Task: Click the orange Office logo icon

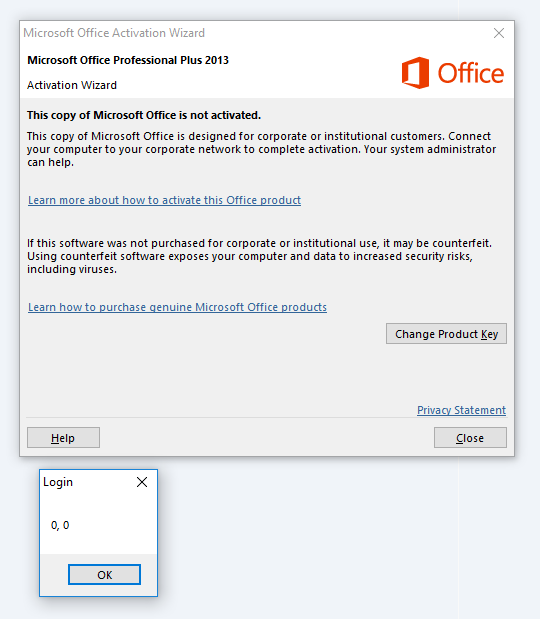Action: pyautogui.click(x=415, y=73)
